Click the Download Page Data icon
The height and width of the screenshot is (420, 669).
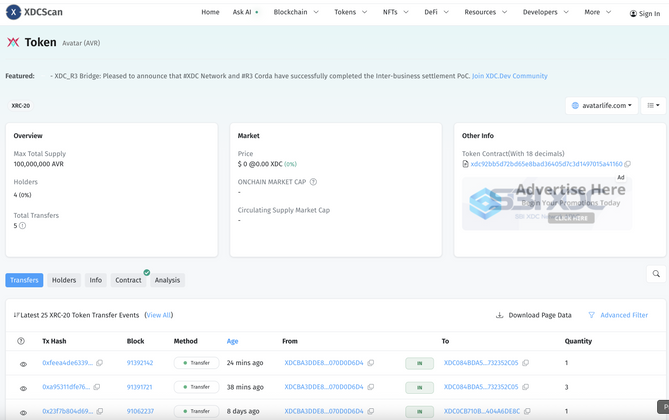(500, 315)
